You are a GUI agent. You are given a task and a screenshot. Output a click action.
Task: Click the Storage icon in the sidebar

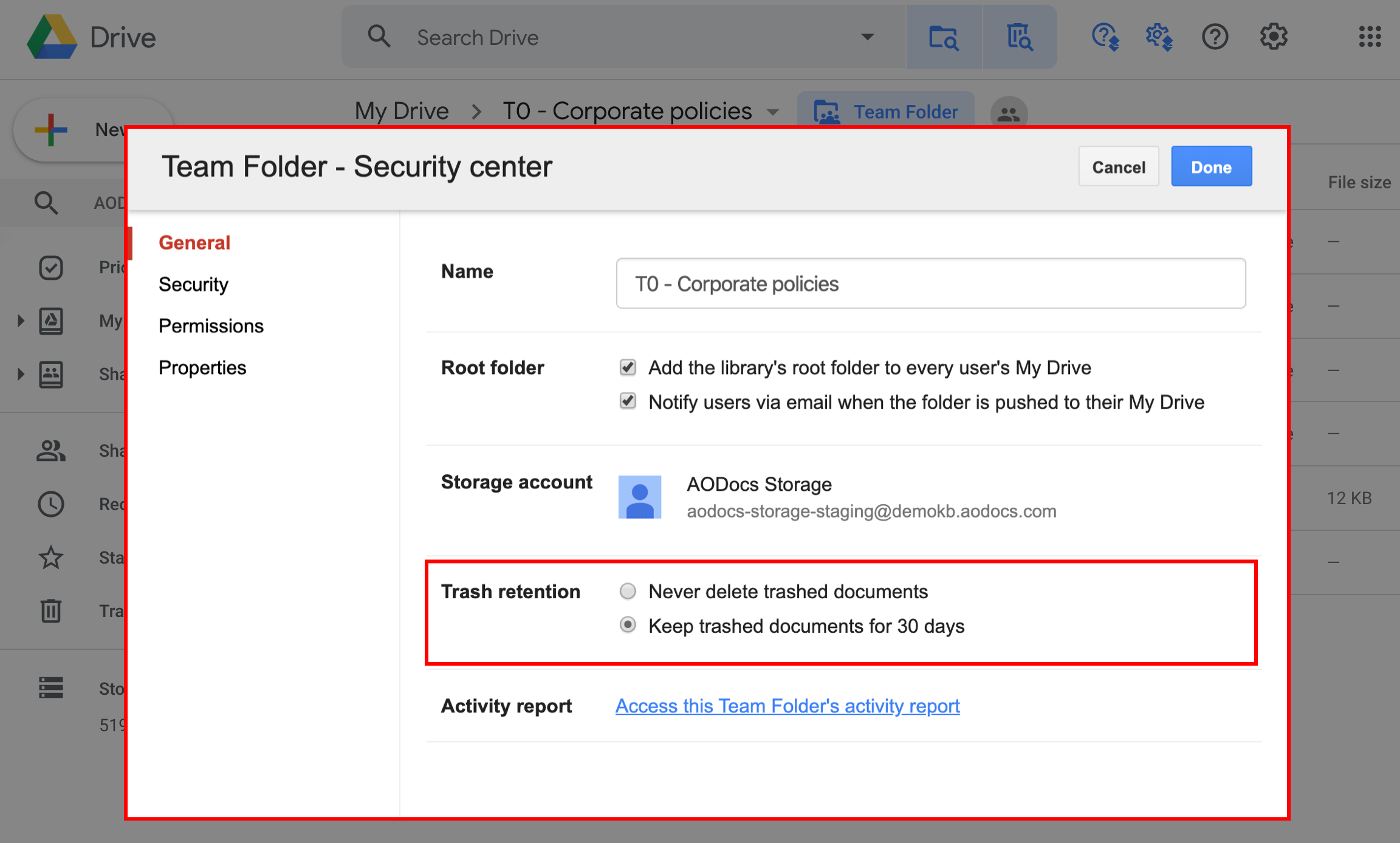coord(50,688)
